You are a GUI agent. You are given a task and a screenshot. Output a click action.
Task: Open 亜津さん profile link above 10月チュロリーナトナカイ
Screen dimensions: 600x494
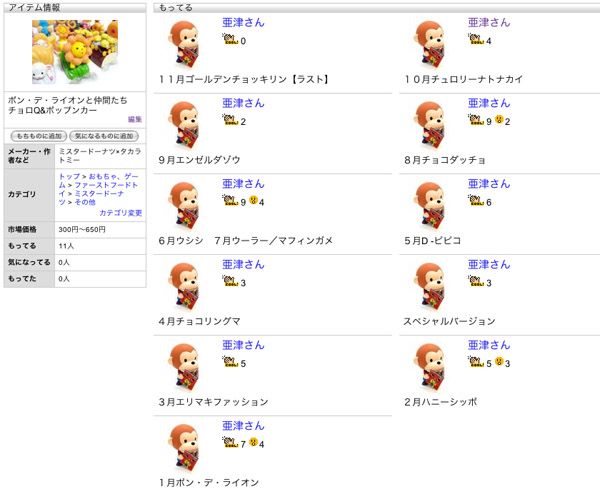click(489, 23)
